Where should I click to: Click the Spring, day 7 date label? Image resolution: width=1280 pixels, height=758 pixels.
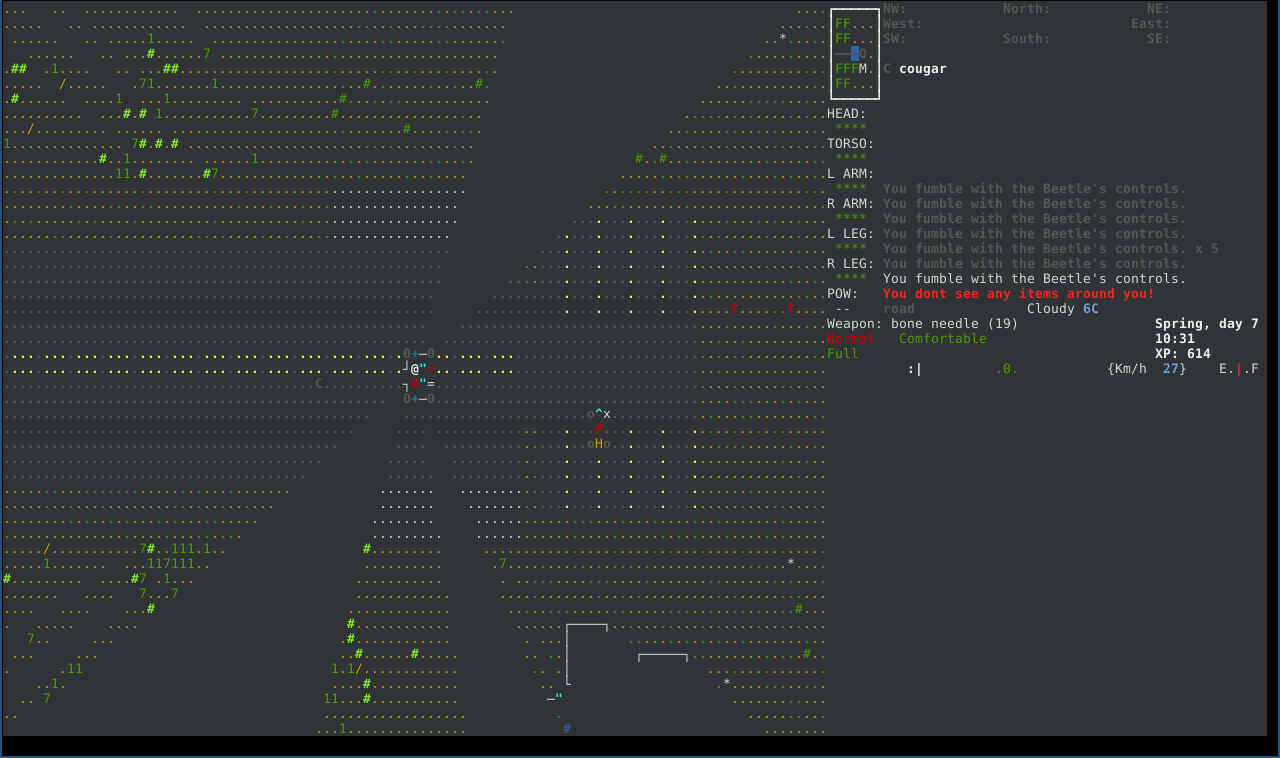tap(1207, 324)
